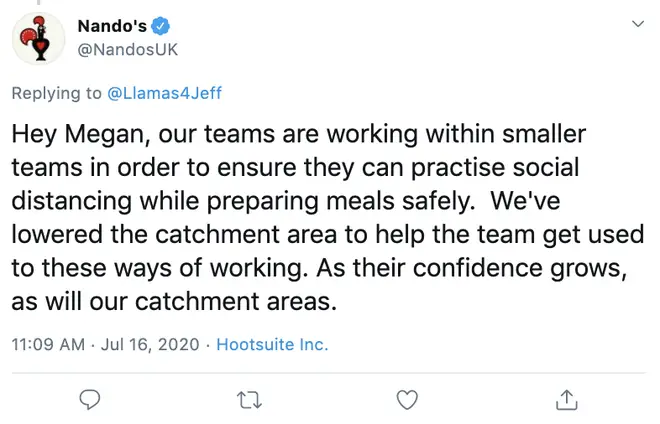Click the 'Hey Megan' opening line
The image size is (660, 424).
[x=299, y=134]
